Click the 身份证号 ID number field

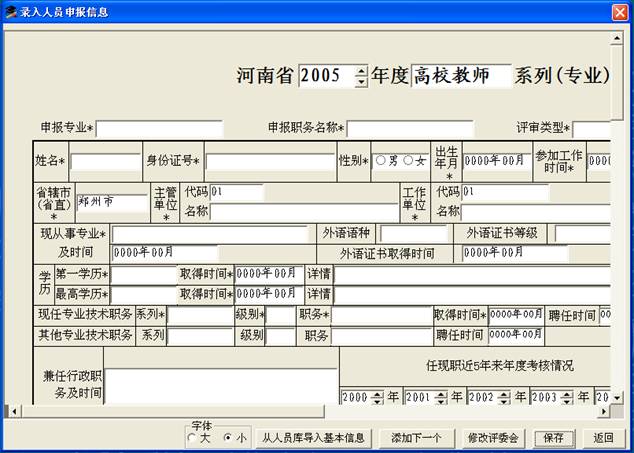270,161
